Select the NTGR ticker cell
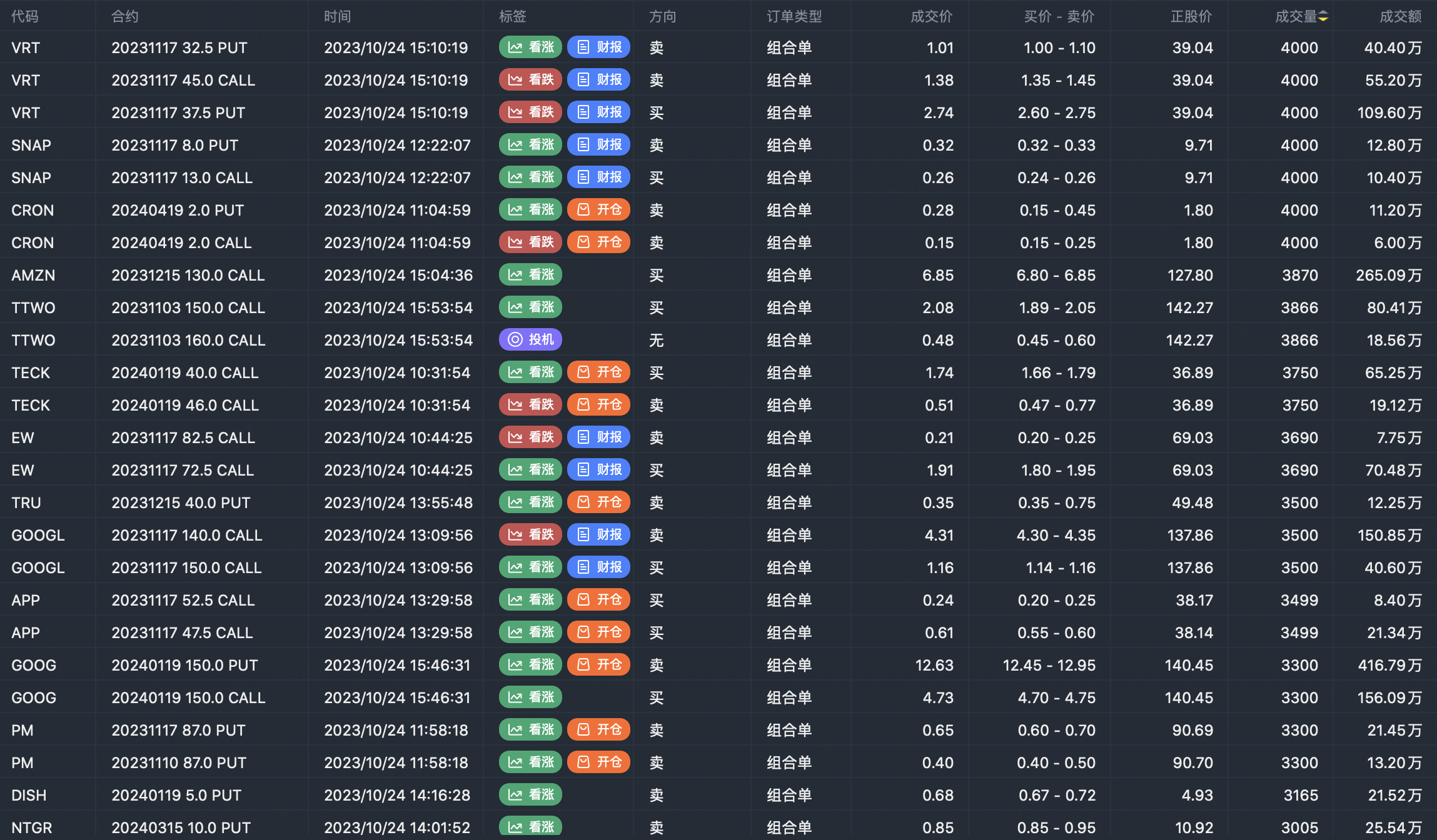The image size is (1437, 840). (x=32, y=828)
